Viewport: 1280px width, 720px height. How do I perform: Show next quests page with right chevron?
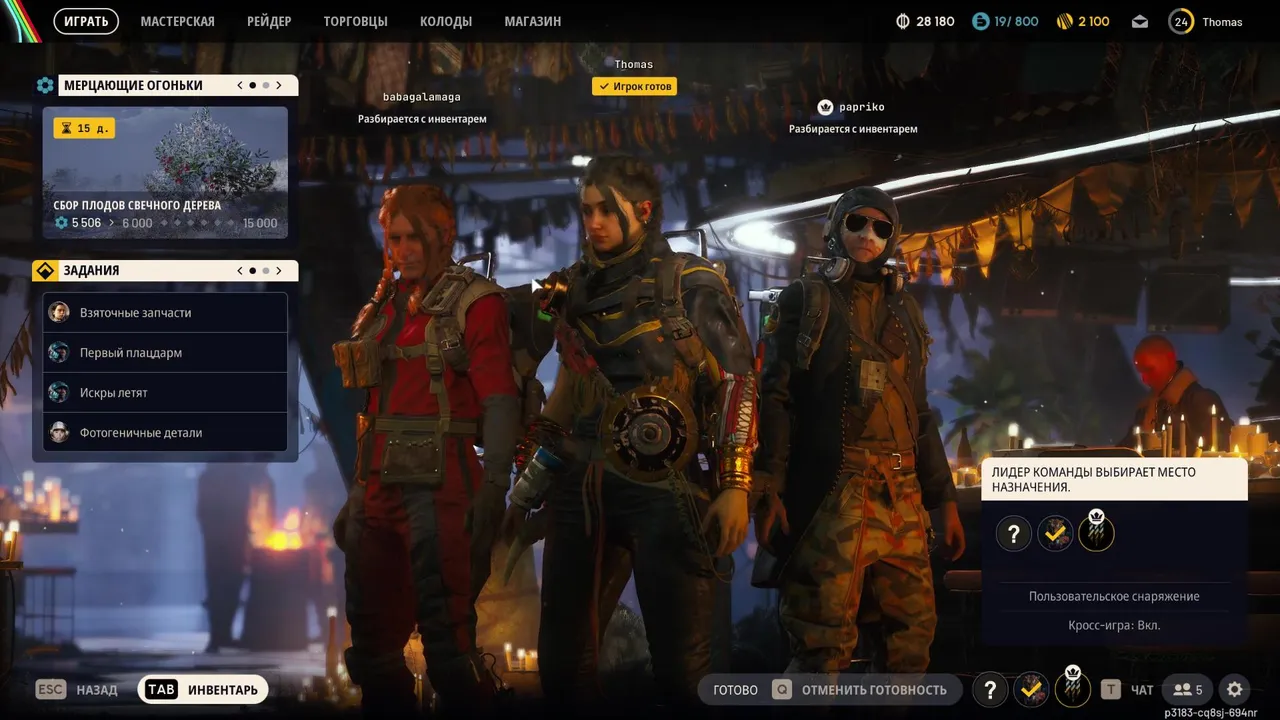click(x=278, y=270)
